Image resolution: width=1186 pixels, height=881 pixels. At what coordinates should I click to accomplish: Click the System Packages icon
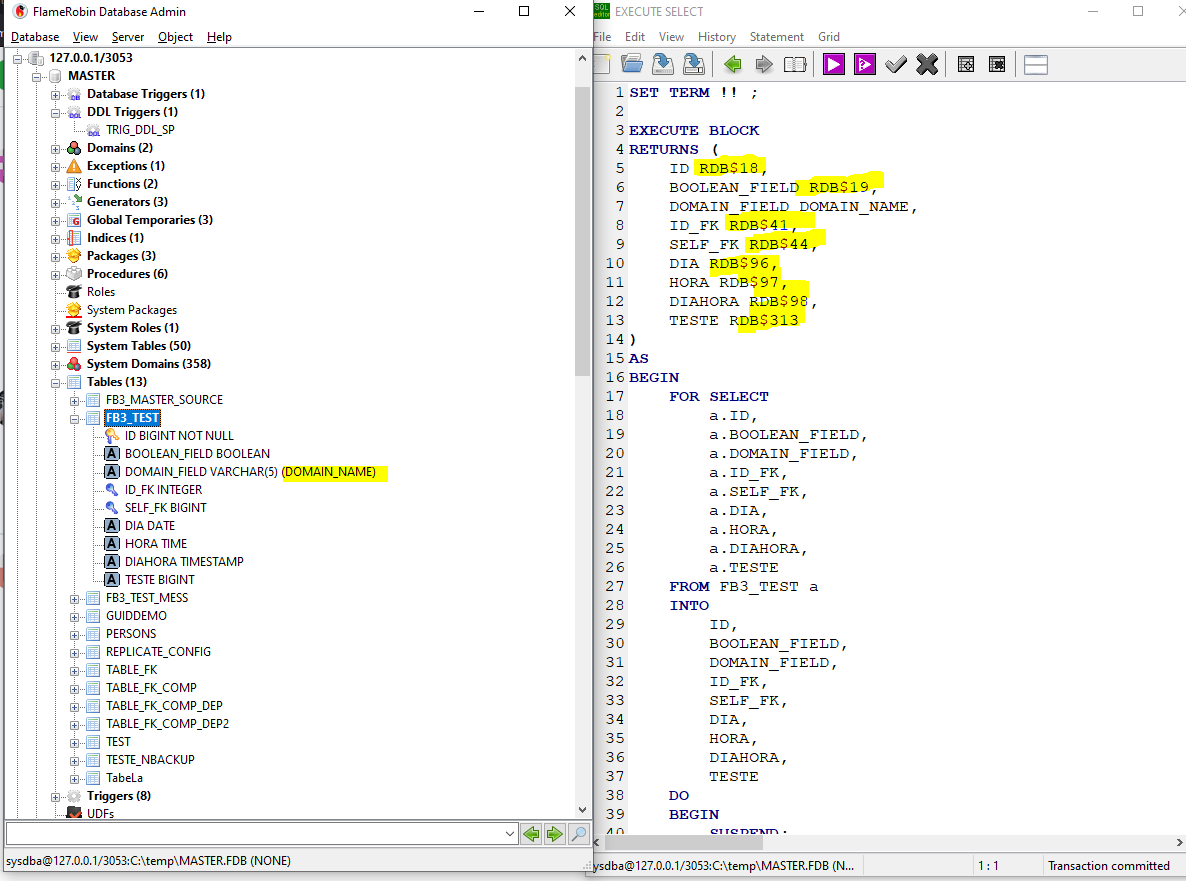pyautogui.click(x=74, y=310)
